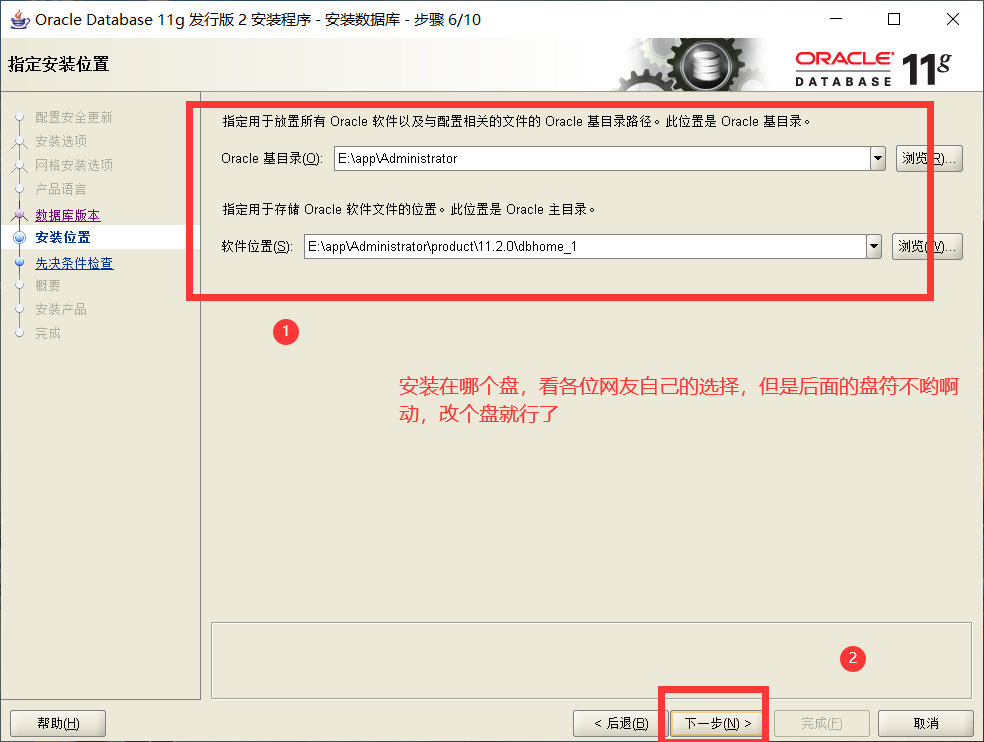The image size is (984, 742).
Task: Maximize the installer window
Action: [894, 19]
